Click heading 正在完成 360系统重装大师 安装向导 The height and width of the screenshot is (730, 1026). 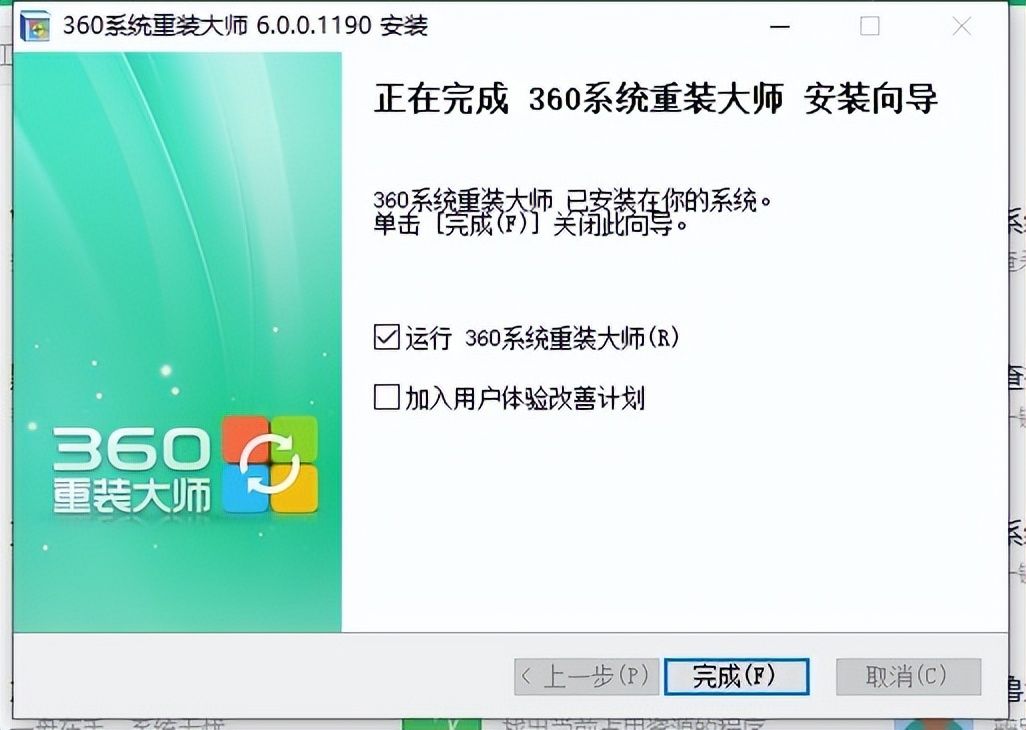(x=656, y=99)
